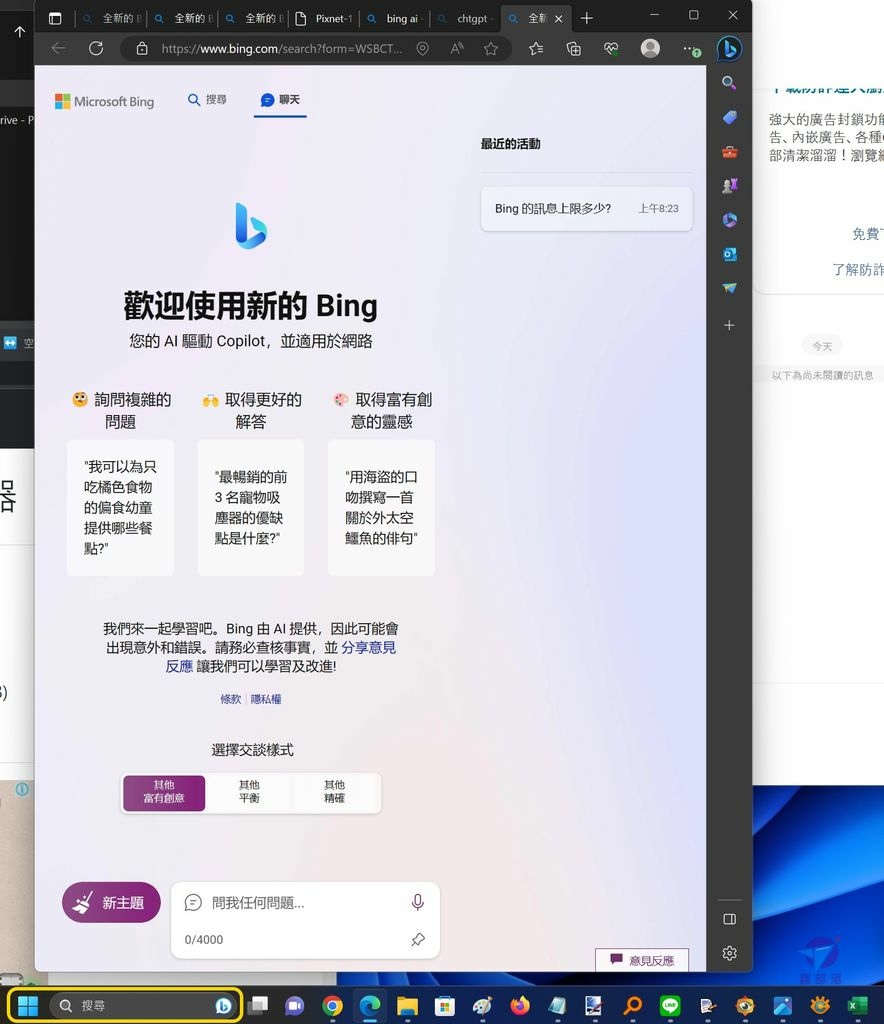Screen dimensions: 884x1024
Task: Open the Microsoft 365 icon in Edge sidebar
Action: click(x=729, y=220)
